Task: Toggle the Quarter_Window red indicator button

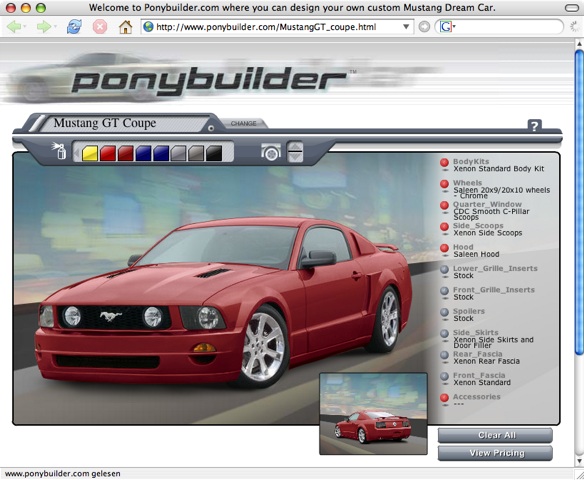Action: click(x=444, y=206)
